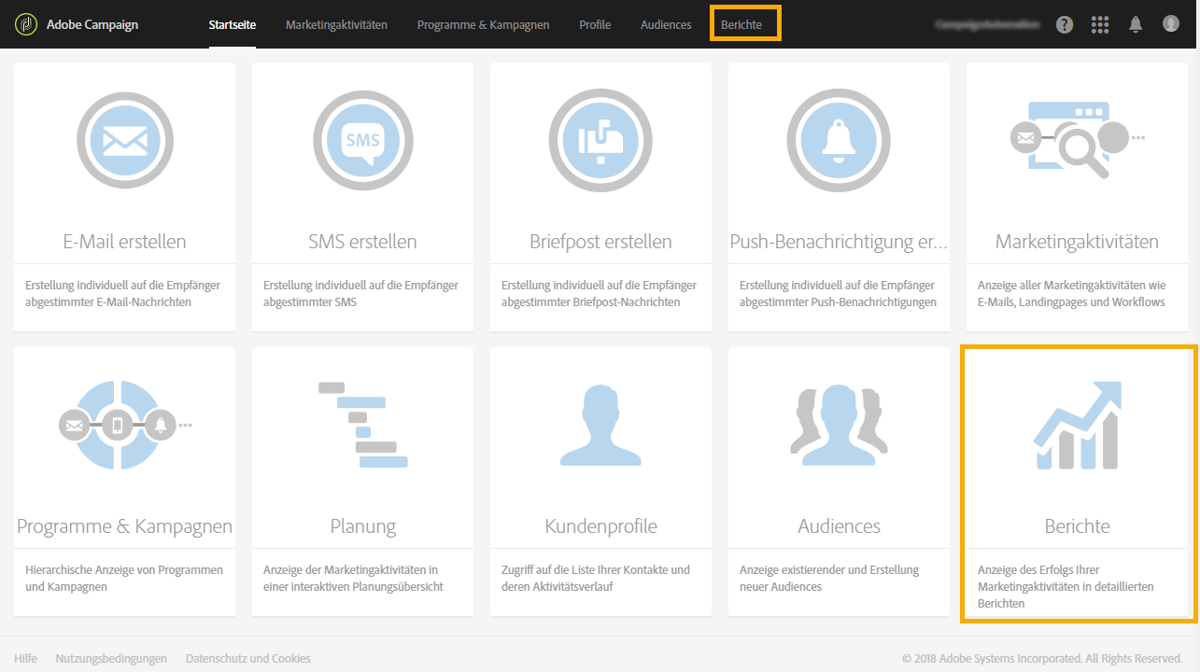Screen dimensions: 1200x672
Task: Click the Kundenprofile person icon
Action: click(600, 425)
